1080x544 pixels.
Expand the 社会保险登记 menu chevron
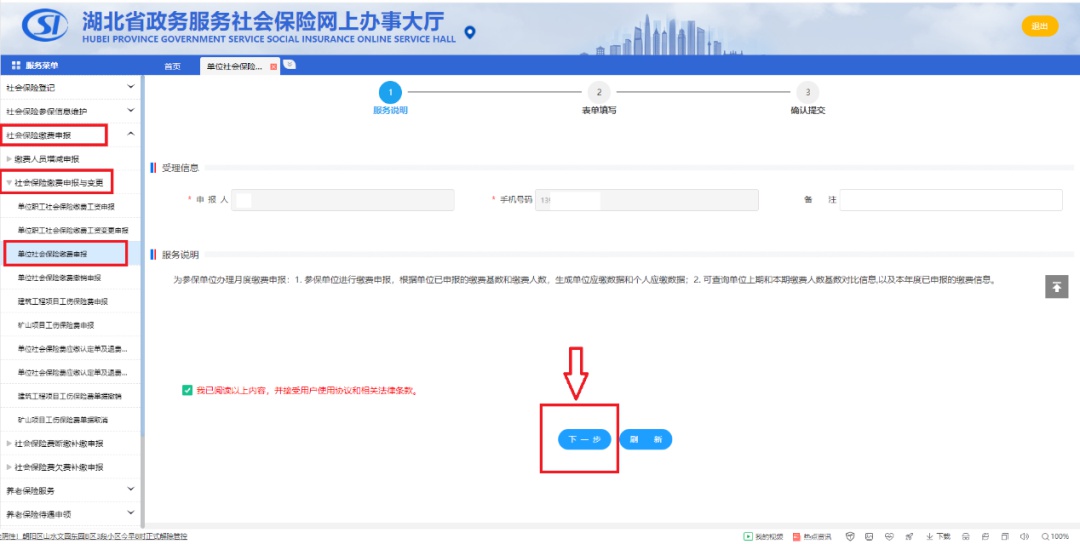point(131,87)
